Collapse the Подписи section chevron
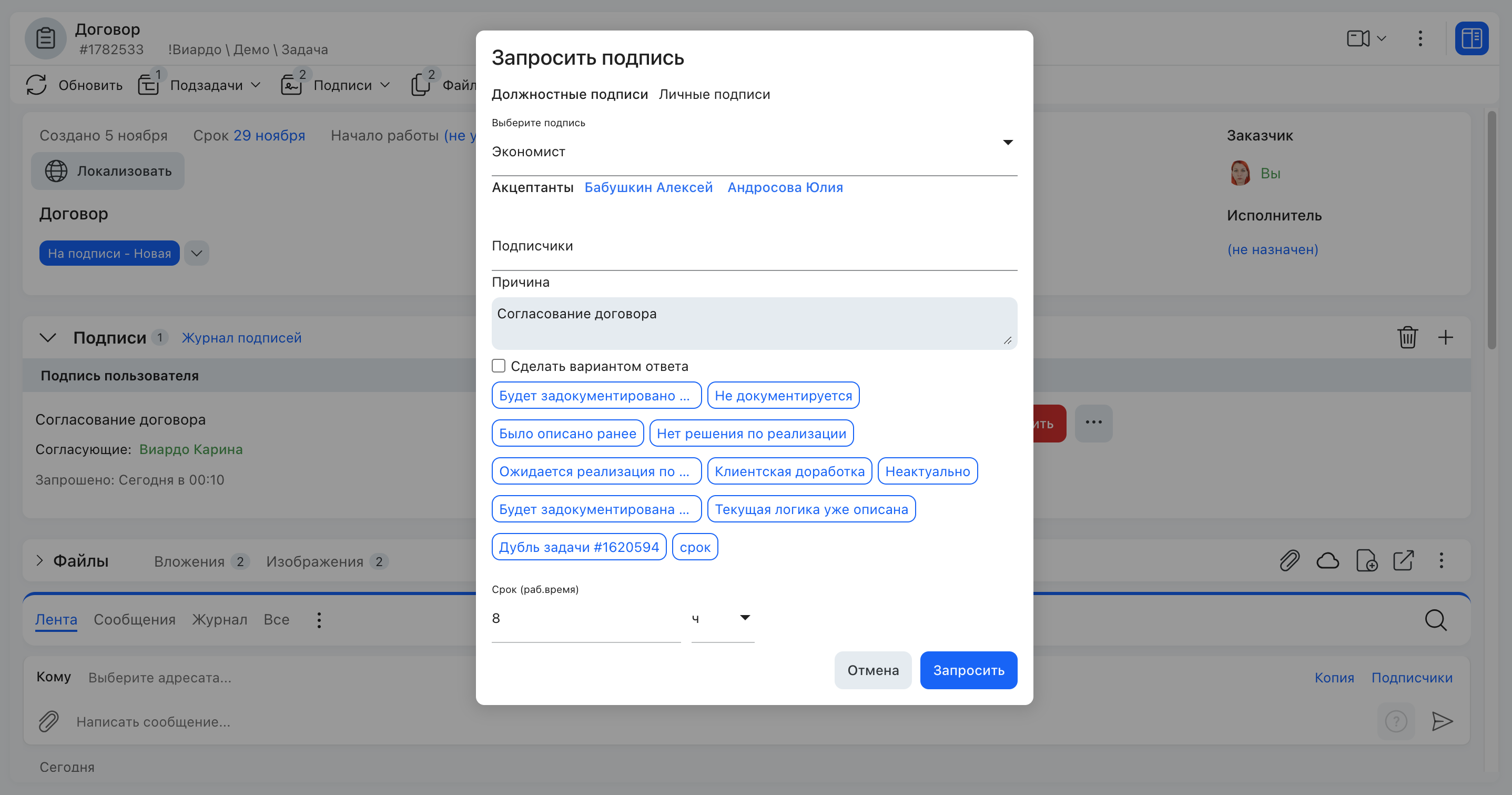The image size is (1512, 795). [x=47, y=338]
